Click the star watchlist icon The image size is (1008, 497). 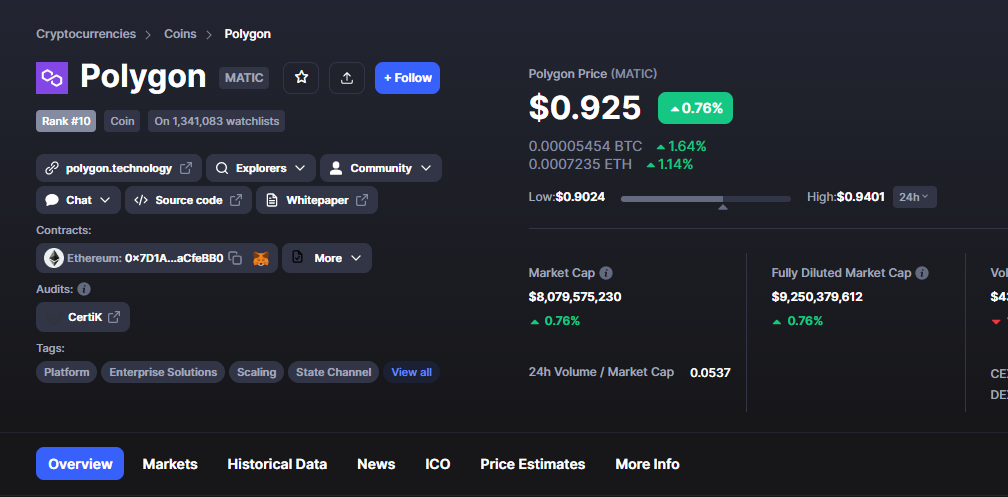coord(301,78)
